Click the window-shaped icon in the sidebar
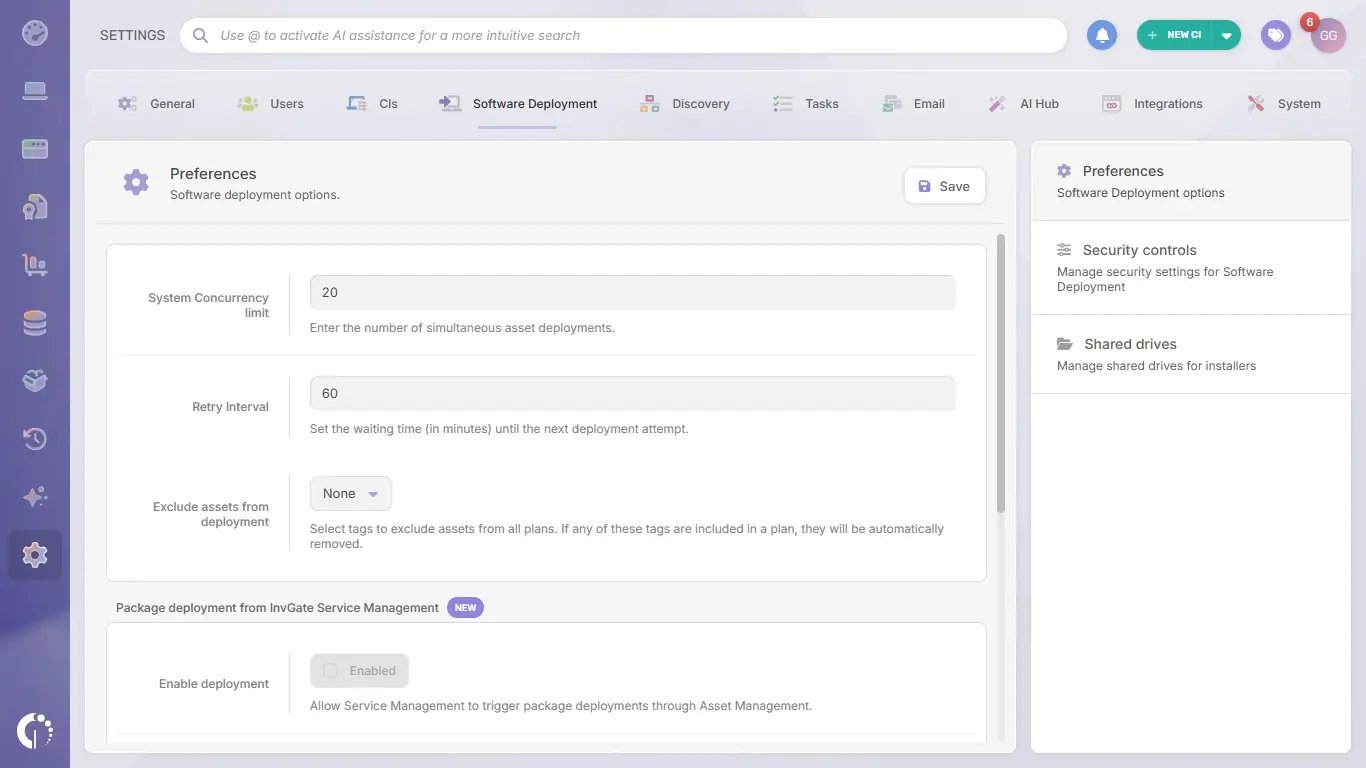1366x768 pixels. click(35, 149)
